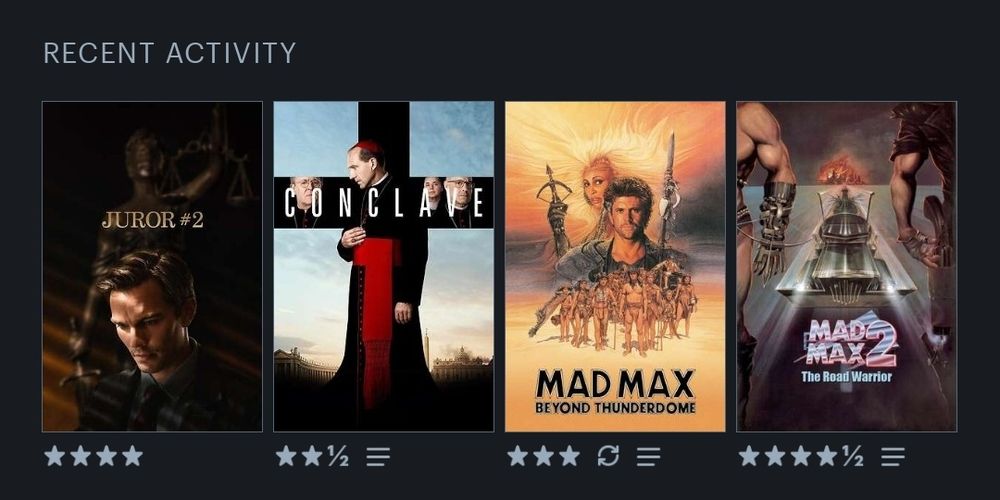Open the review icon under Mad Max 2
1000x500 pixels.
pos(893,456)
